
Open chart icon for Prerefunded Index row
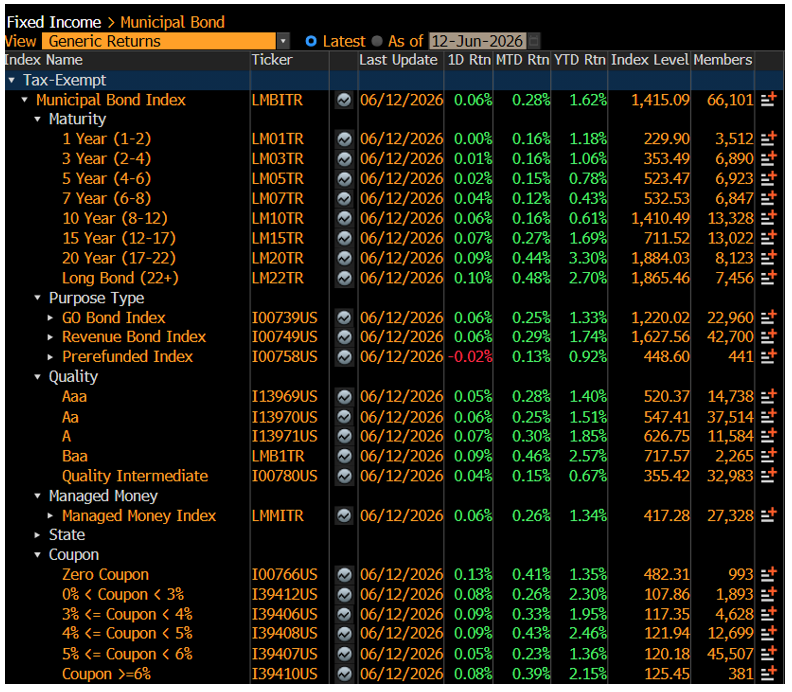click(344, 357)
